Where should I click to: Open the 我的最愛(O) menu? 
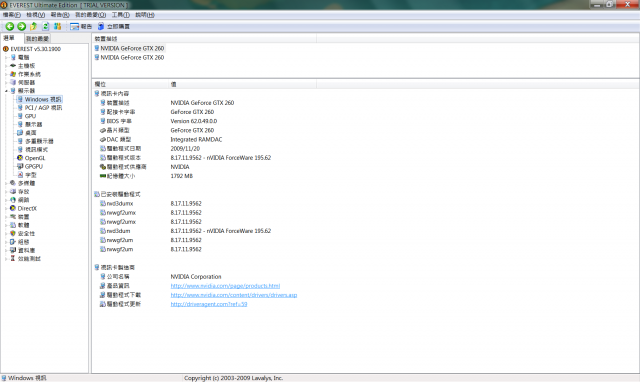[91, 15]
